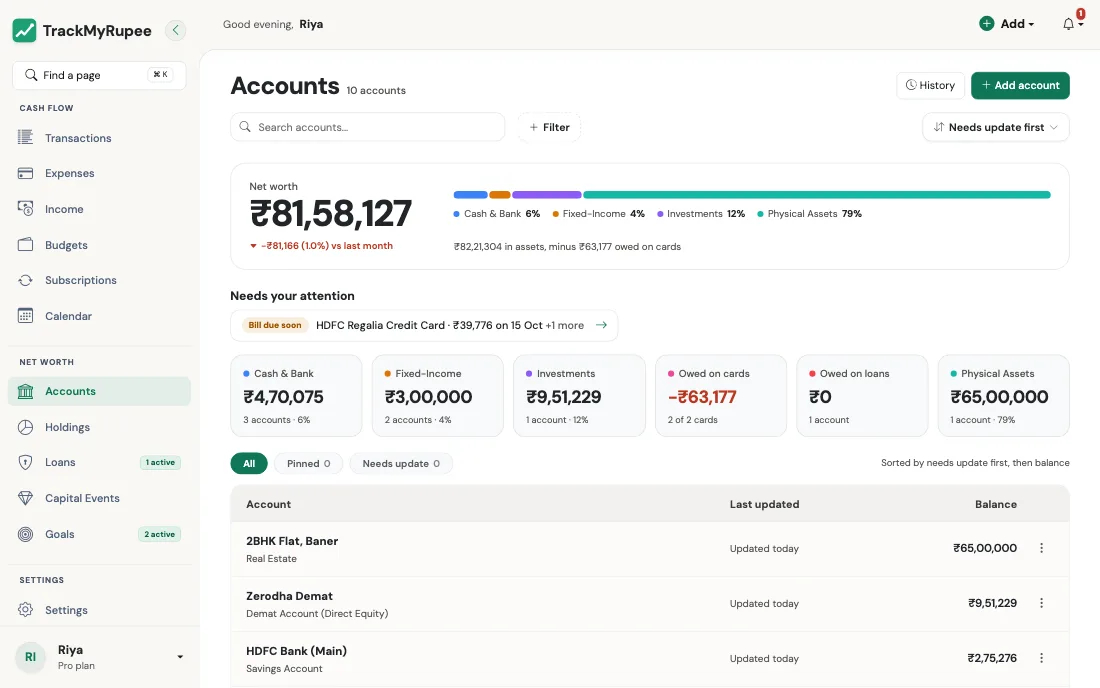
Task: Open kebab menu for 2BHK Flat, Baner
Action: click(1041, 548)
